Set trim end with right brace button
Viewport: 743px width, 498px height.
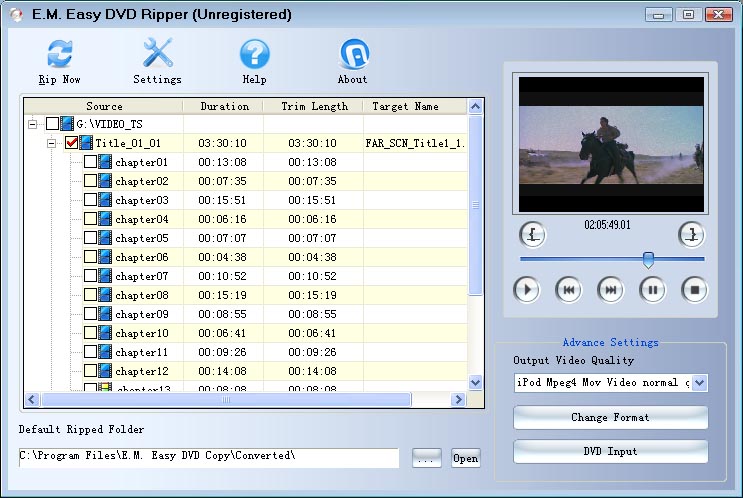tap(691, 235)
